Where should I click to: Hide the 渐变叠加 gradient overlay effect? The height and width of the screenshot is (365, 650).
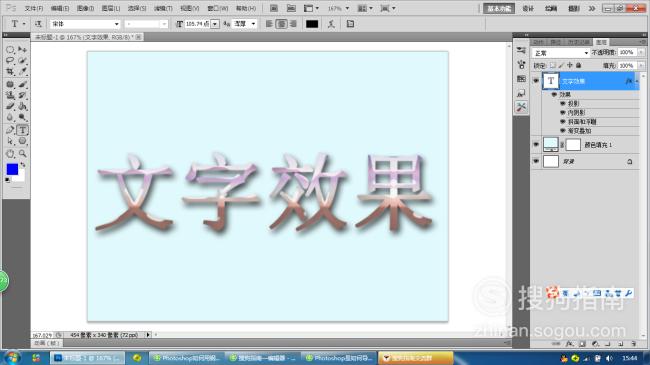tap(563, 131)
